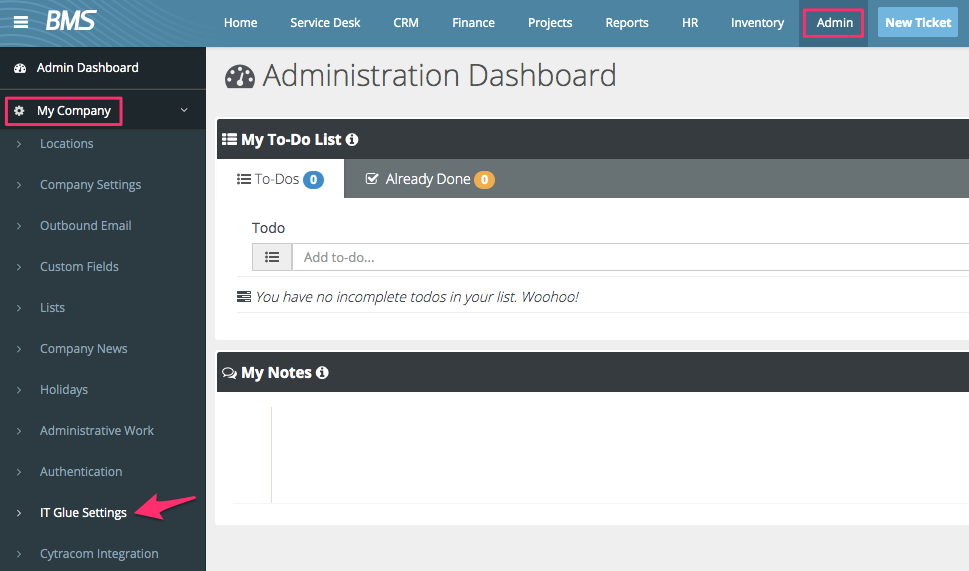Open Outbound Email settings
This screenshot has height=571, width=969.
click(85, 226)
